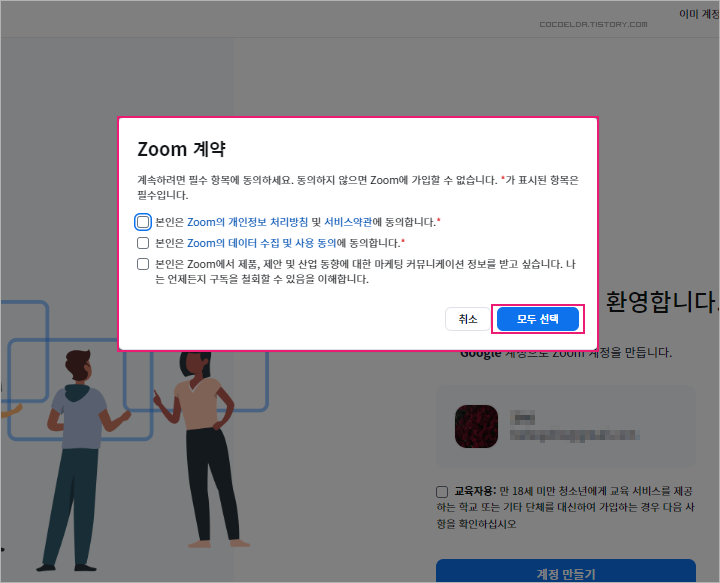The width and height of the screenshot is (720, 583).
Task: Click the 모두 선택 button
Action: point(538,319)
